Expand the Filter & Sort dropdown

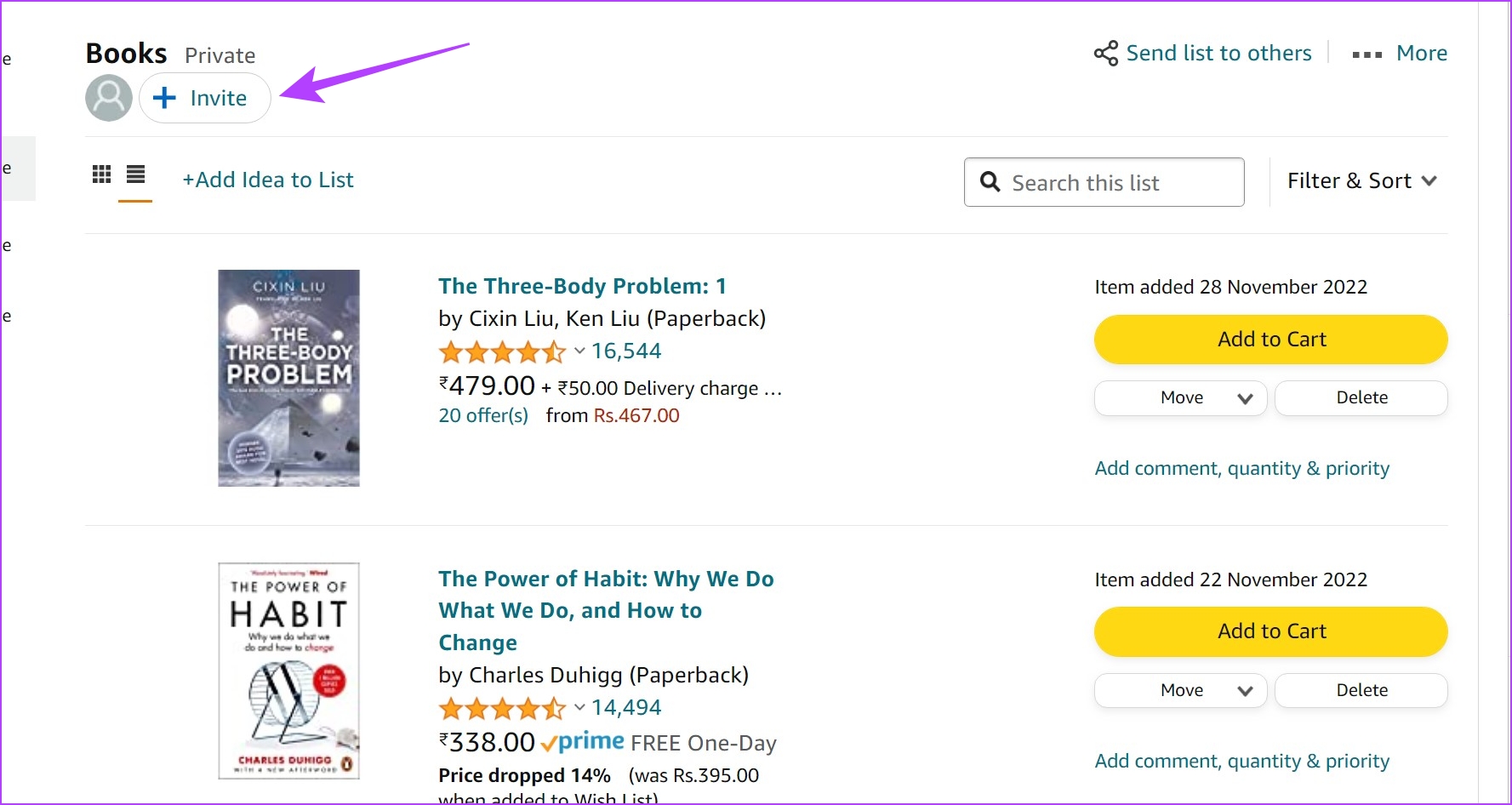tap(1361, 180)
